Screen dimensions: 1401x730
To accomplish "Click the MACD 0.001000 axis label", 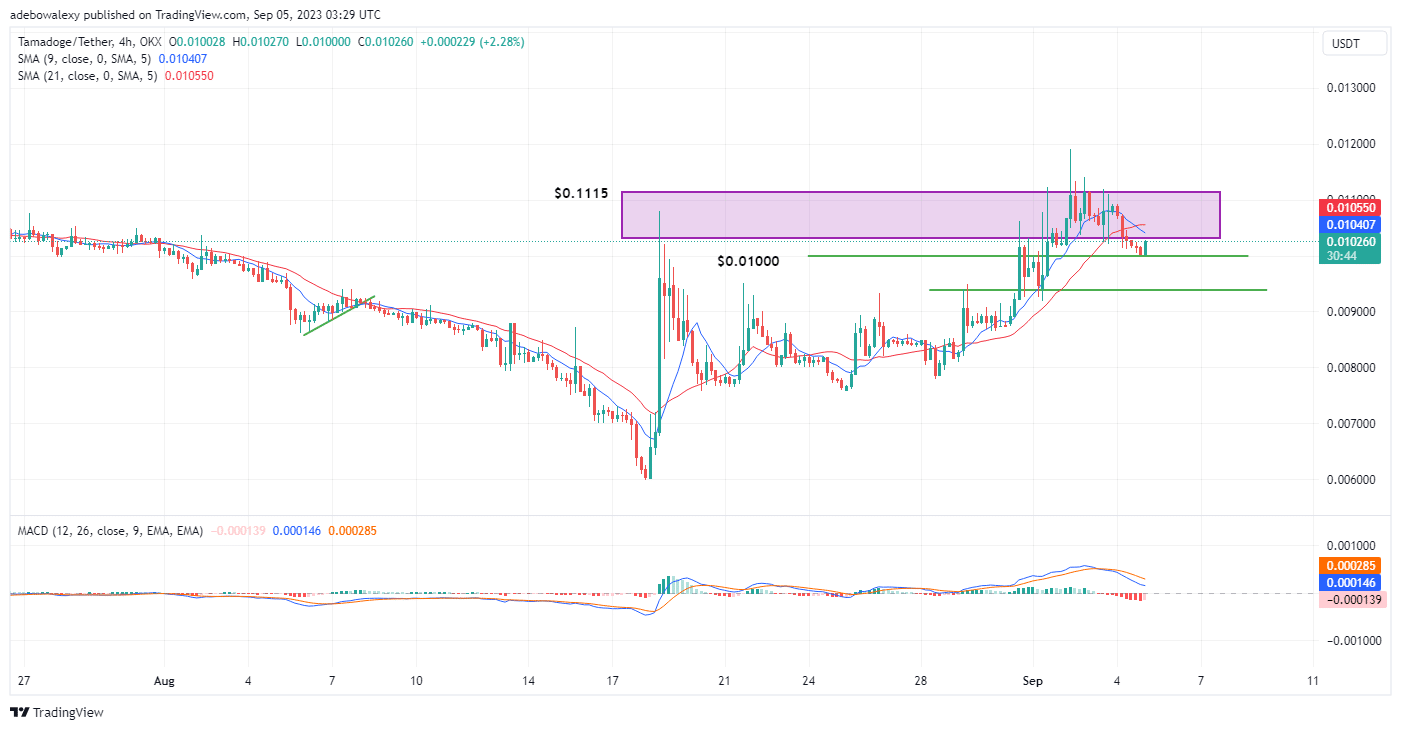I will pos(1352,546).
